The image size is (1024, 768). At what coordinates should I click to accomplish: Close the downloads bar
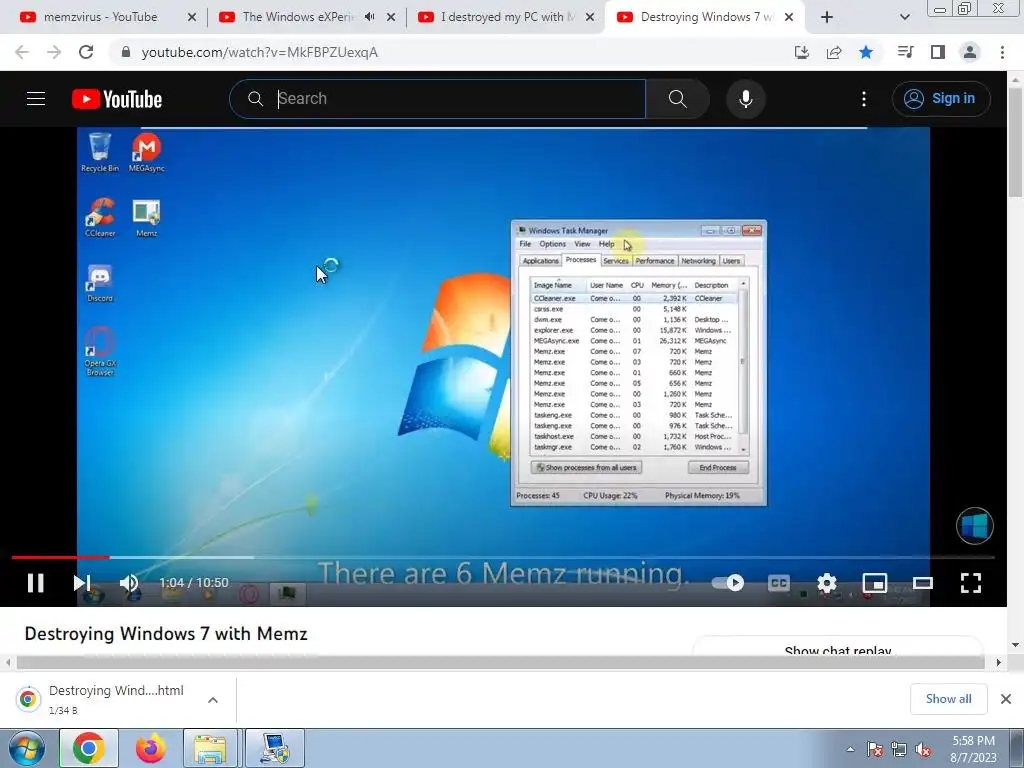pyautogui.click(x=1006, y=699)
